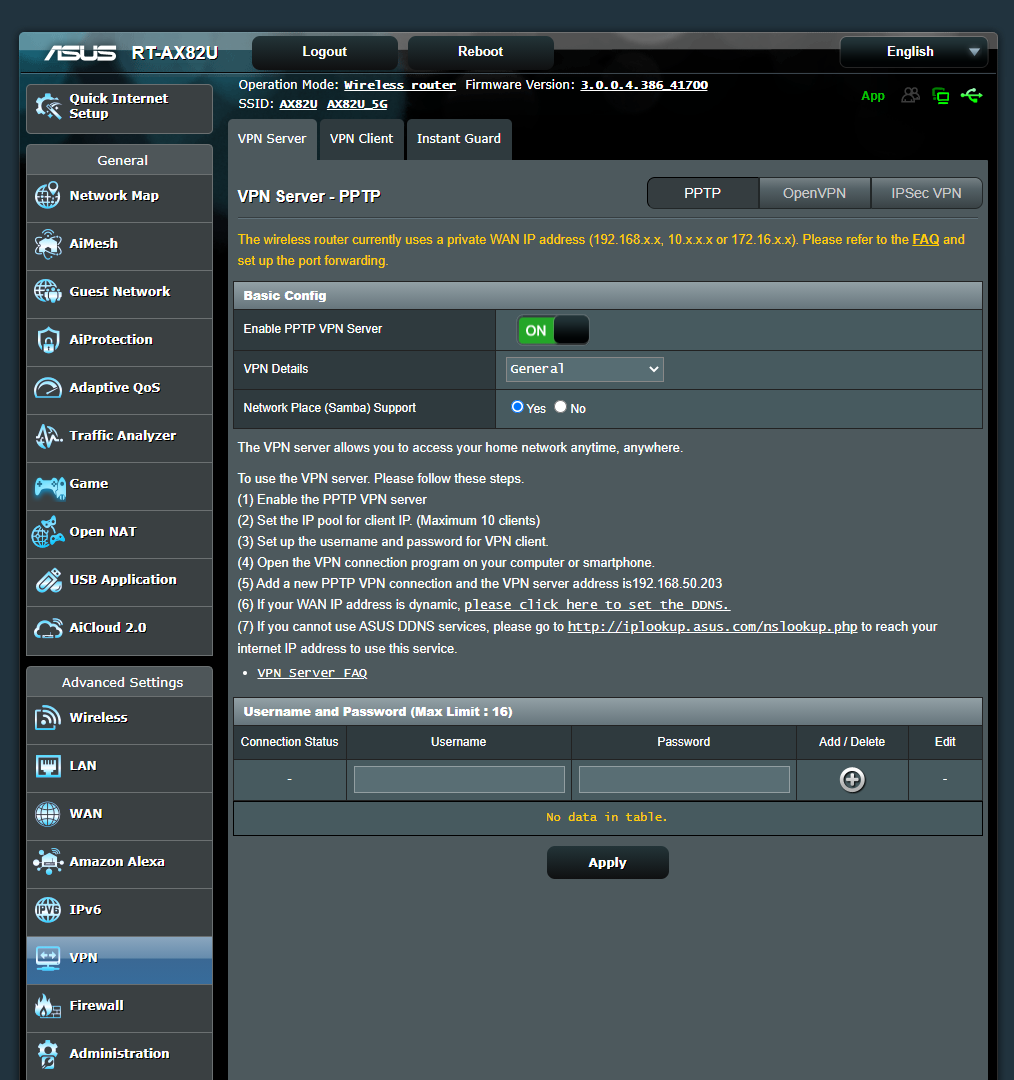1014x1080 pixels.
Task: Open the English language dropdown
Action: pos(913,52)
